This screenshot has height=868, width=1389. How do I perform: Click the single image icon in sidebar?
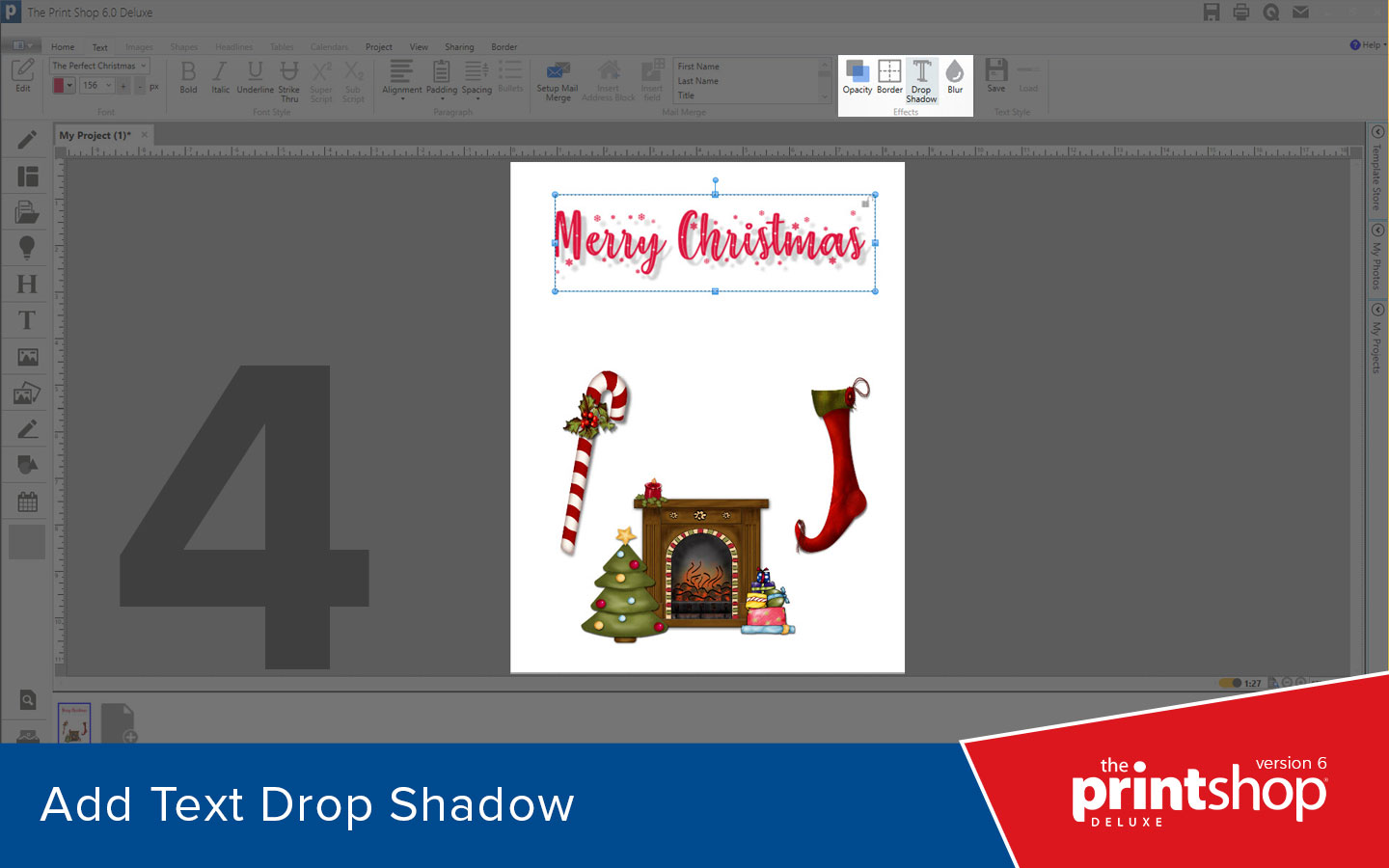pyautogui.click(x=27, y=357)
